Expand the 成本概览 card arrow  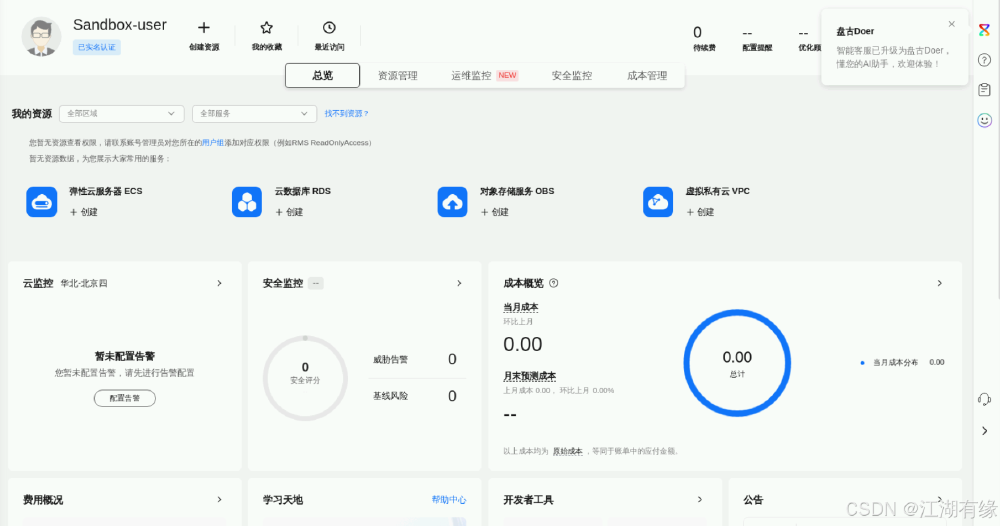coord(939,283)
